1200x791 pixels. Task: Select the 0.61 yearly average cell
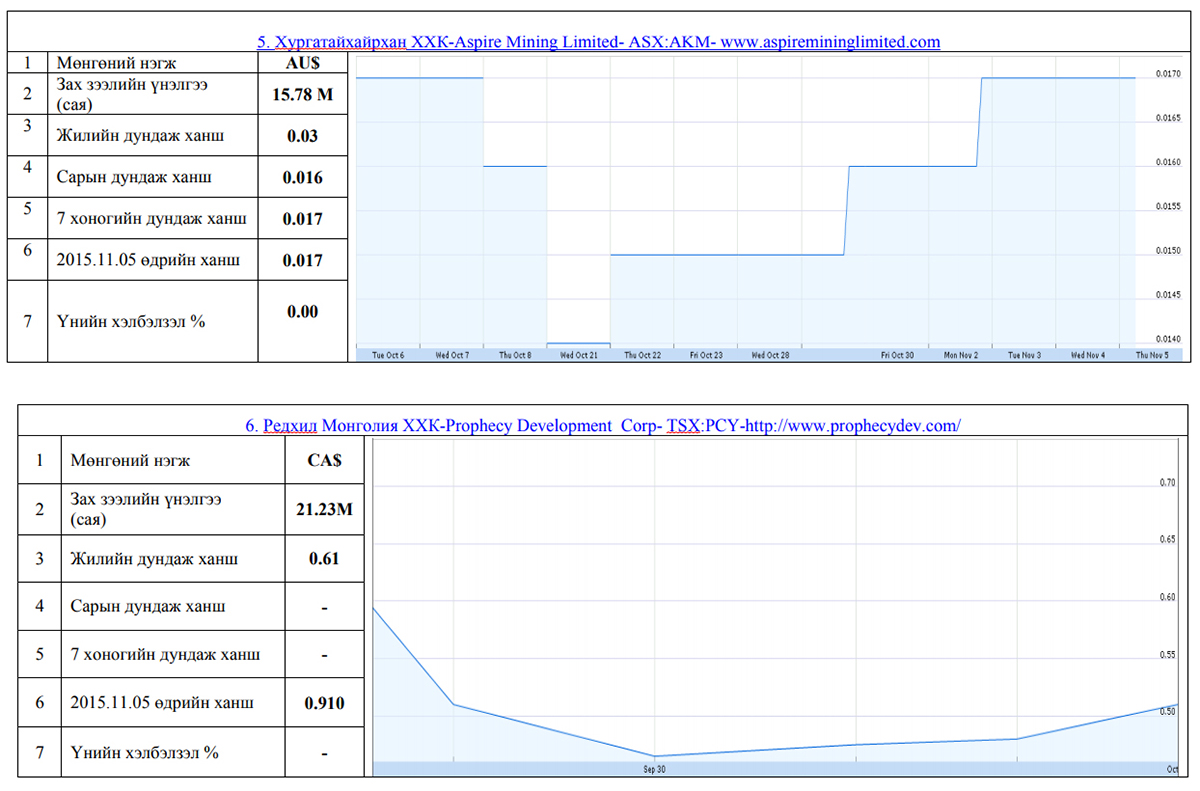[x=324, y=558]
